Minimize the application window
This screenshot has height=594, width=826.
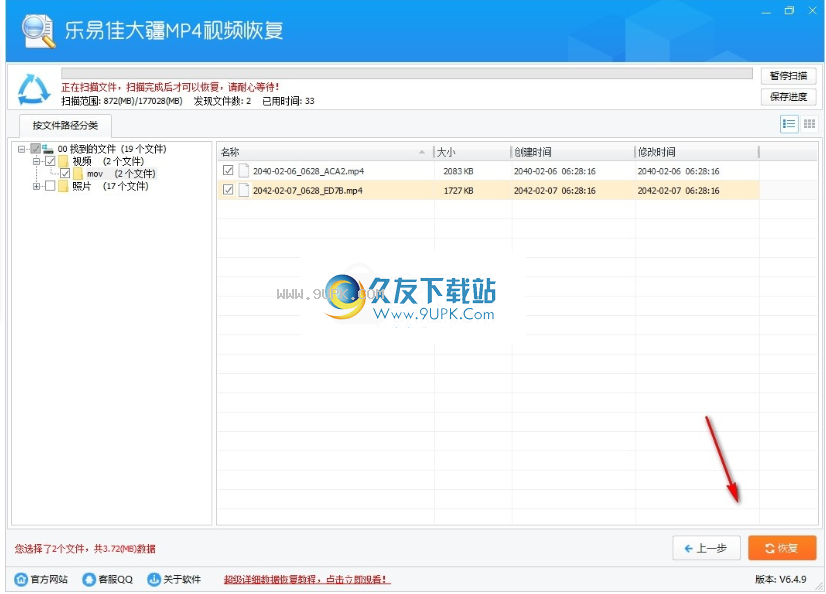766,11
